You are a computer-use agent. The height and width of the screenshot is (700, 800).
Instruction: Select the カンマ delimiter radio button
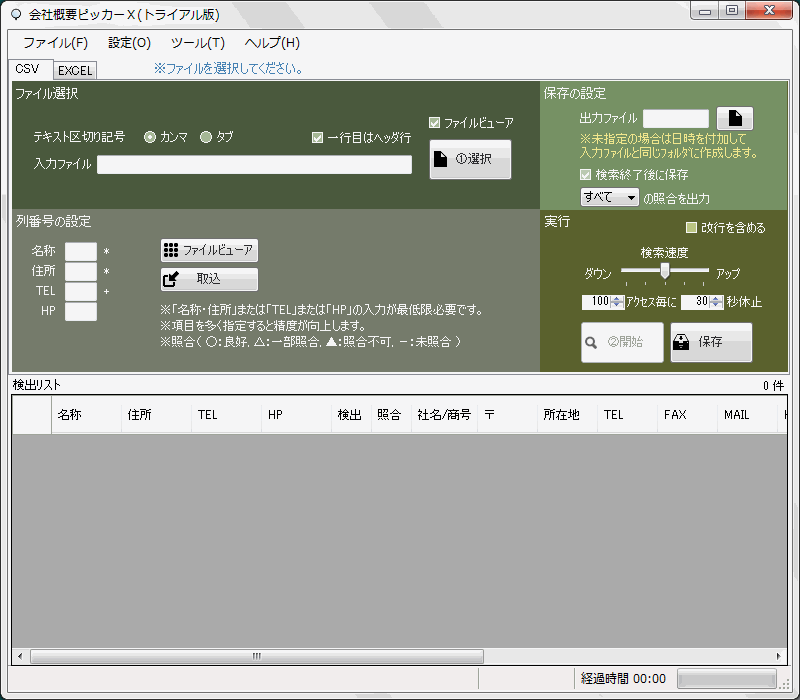(x=150, y=137)
